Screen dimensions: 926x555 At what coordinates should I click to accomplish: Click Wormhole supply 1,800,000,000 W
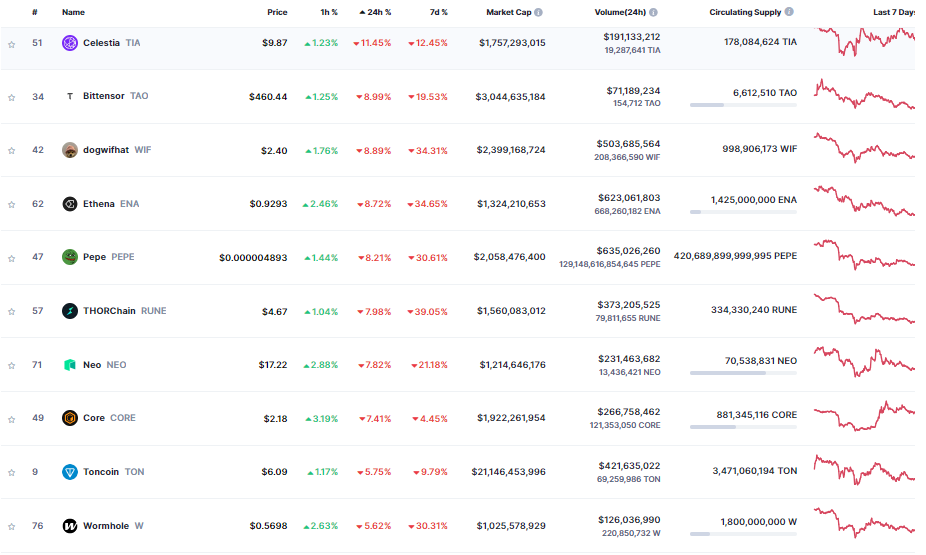coord(759,522)
